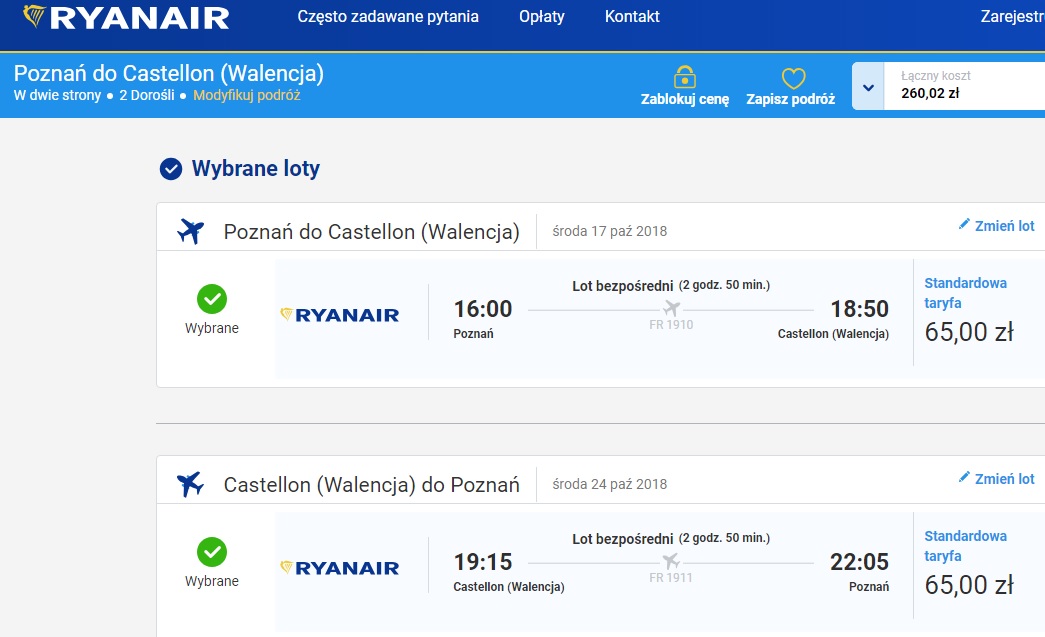
Task: Click the Wybrane loty heading
Action: click(256, 169)
